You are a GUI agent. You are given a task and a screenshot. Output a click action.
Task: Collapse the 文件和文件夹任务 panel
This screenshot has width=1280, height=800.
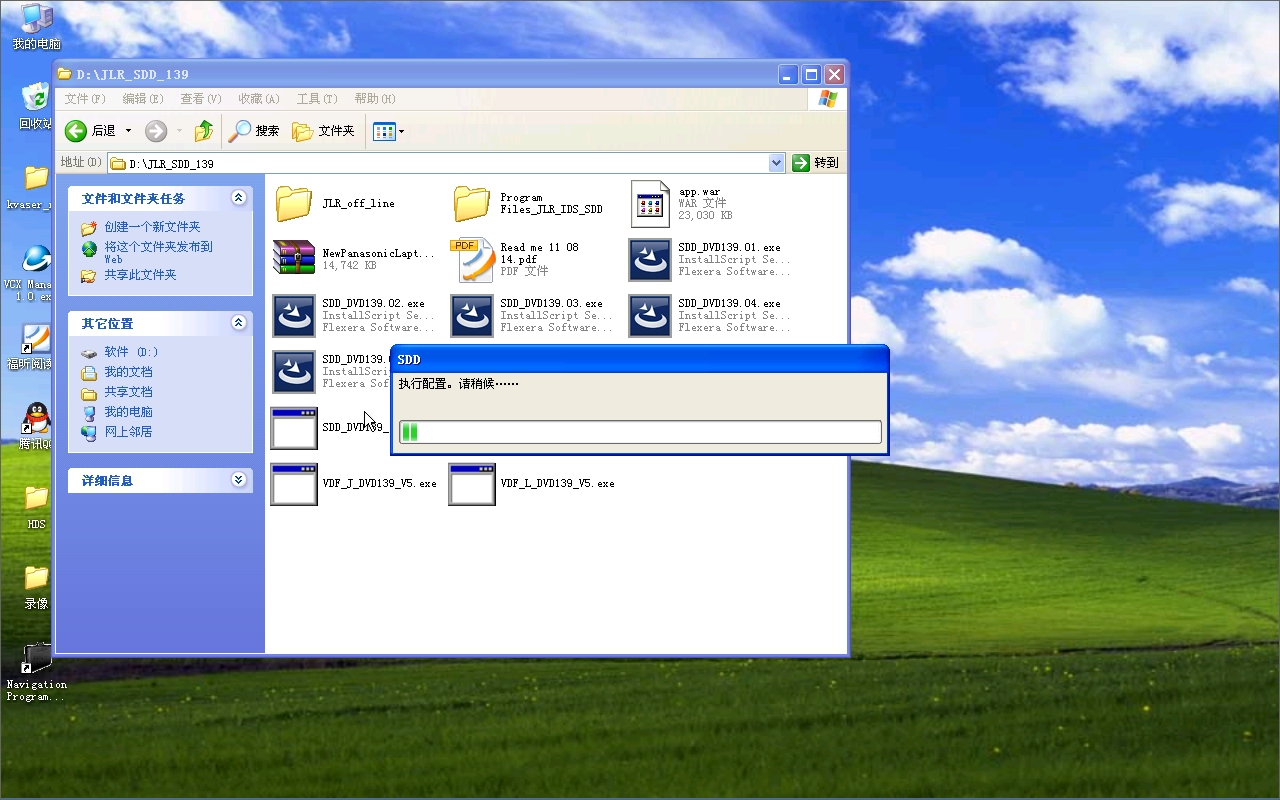tap(238, 198)
